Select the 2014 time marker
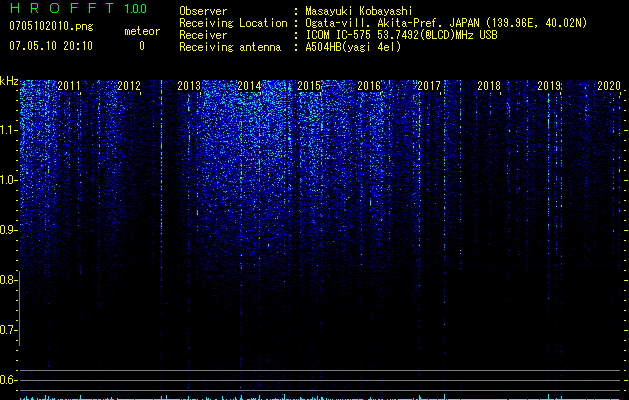 249,86
